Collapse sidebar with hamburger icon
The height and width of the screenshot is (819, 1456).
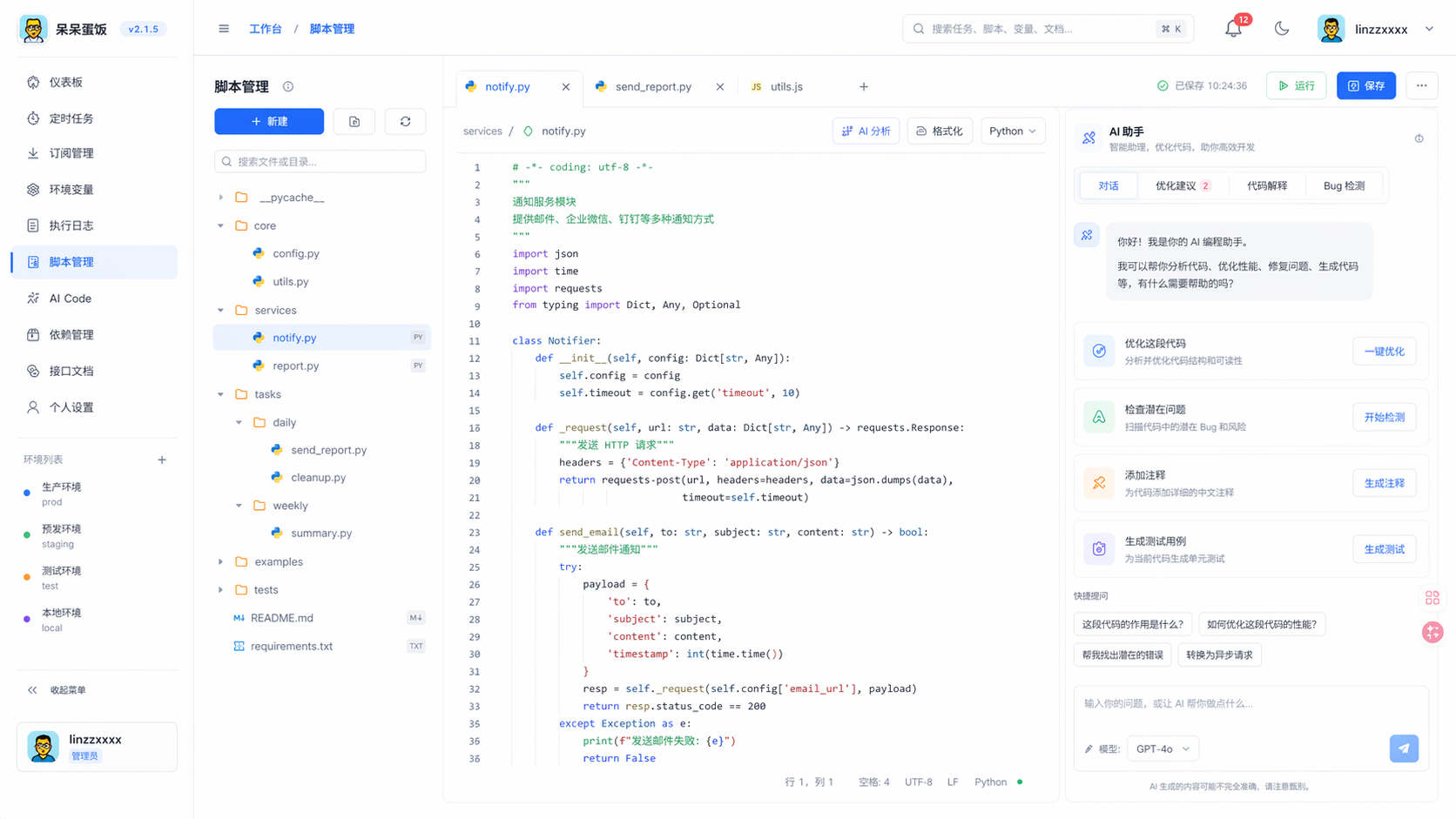(224, 29)
